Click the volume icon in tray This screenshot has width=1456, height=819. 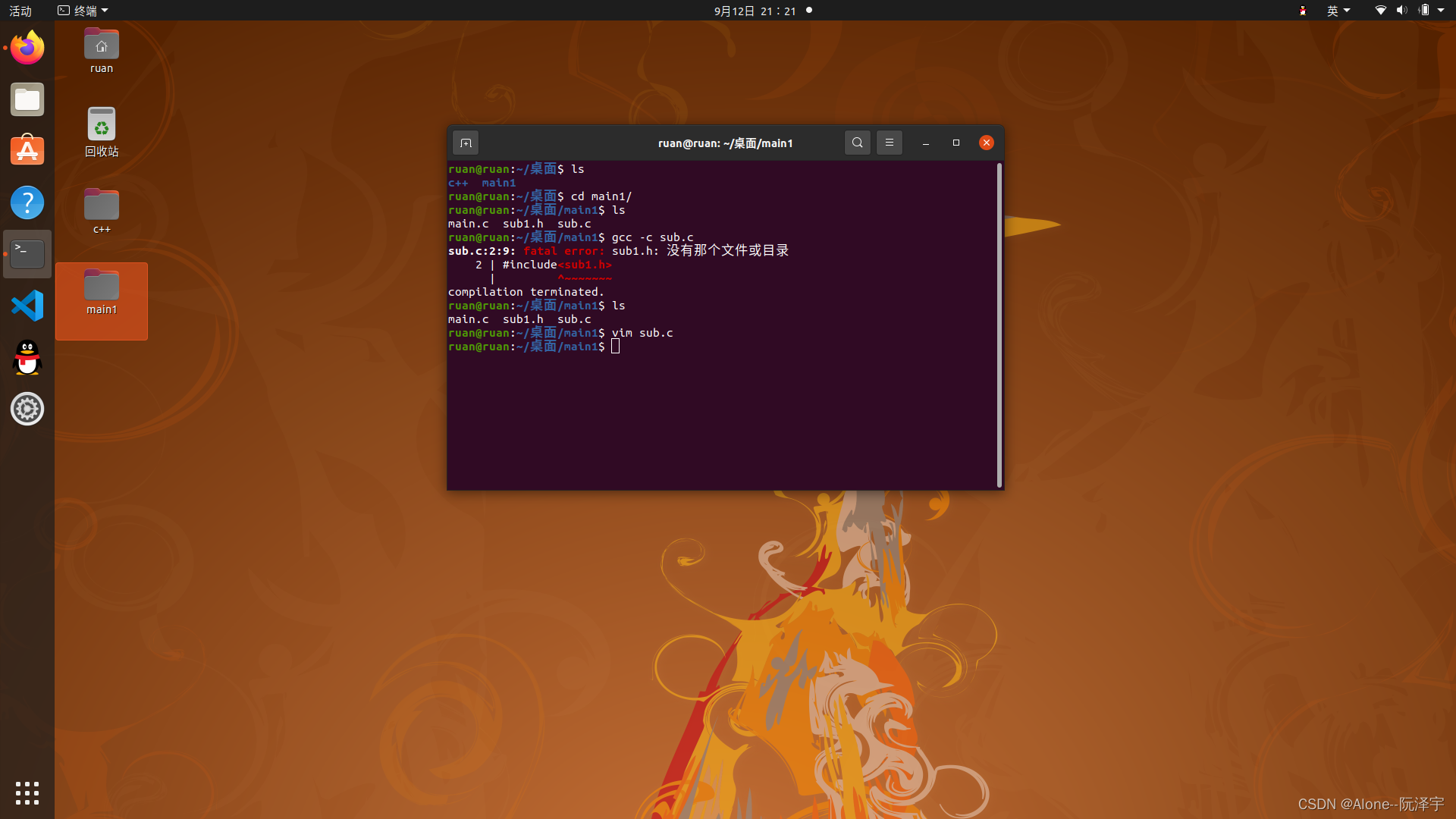coord(1401,11)
